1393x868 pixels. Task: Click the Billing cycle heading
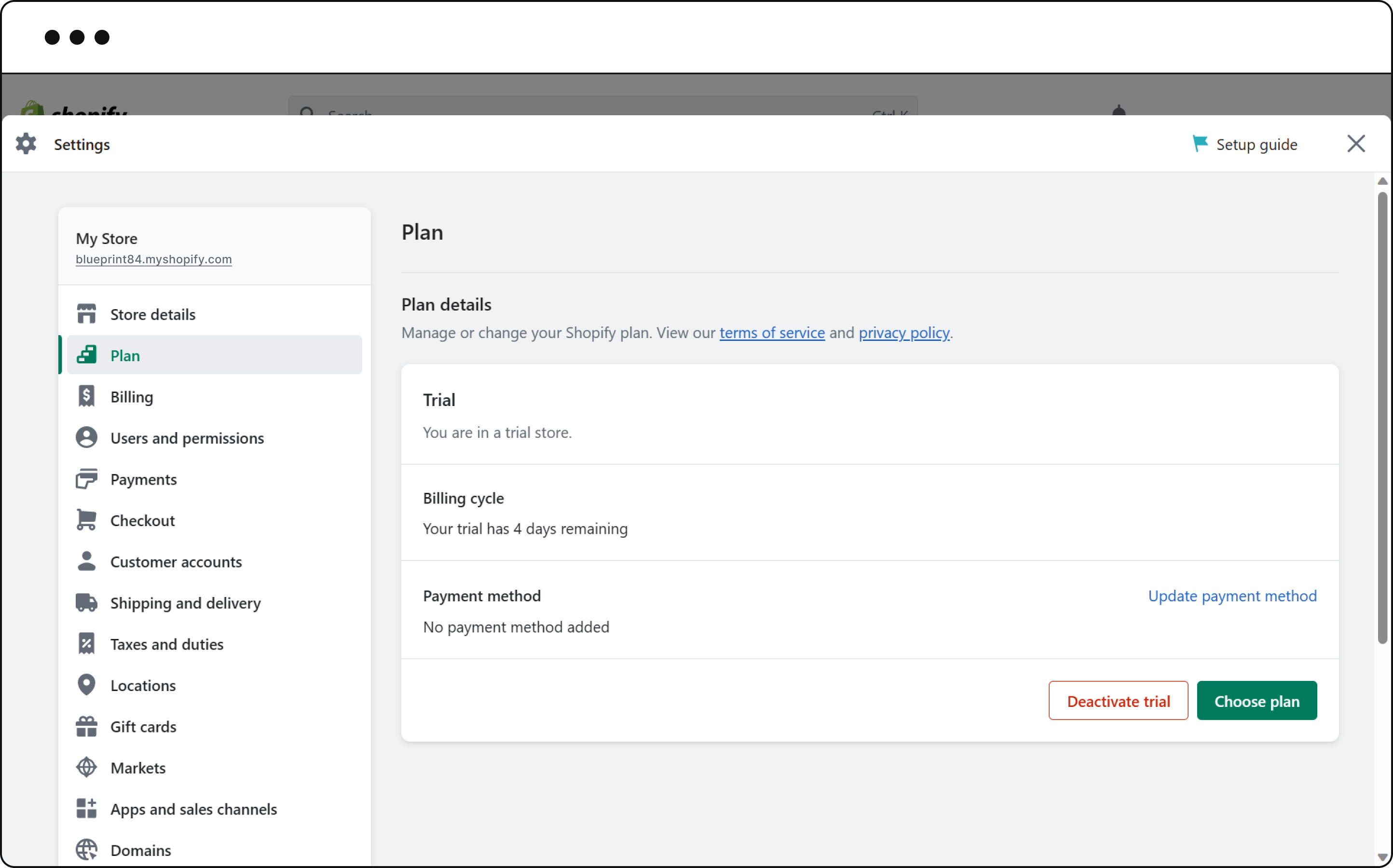coord(464,498)
